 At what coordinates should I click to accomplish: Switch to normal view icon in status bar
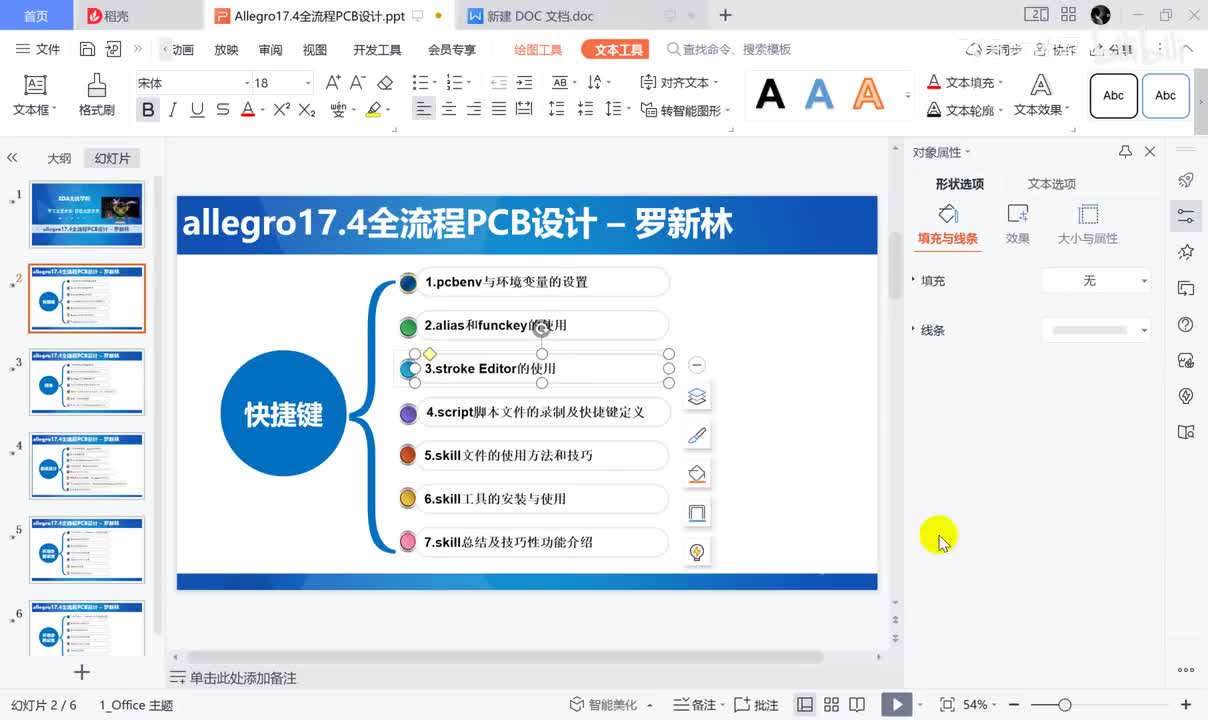(805, 705)
